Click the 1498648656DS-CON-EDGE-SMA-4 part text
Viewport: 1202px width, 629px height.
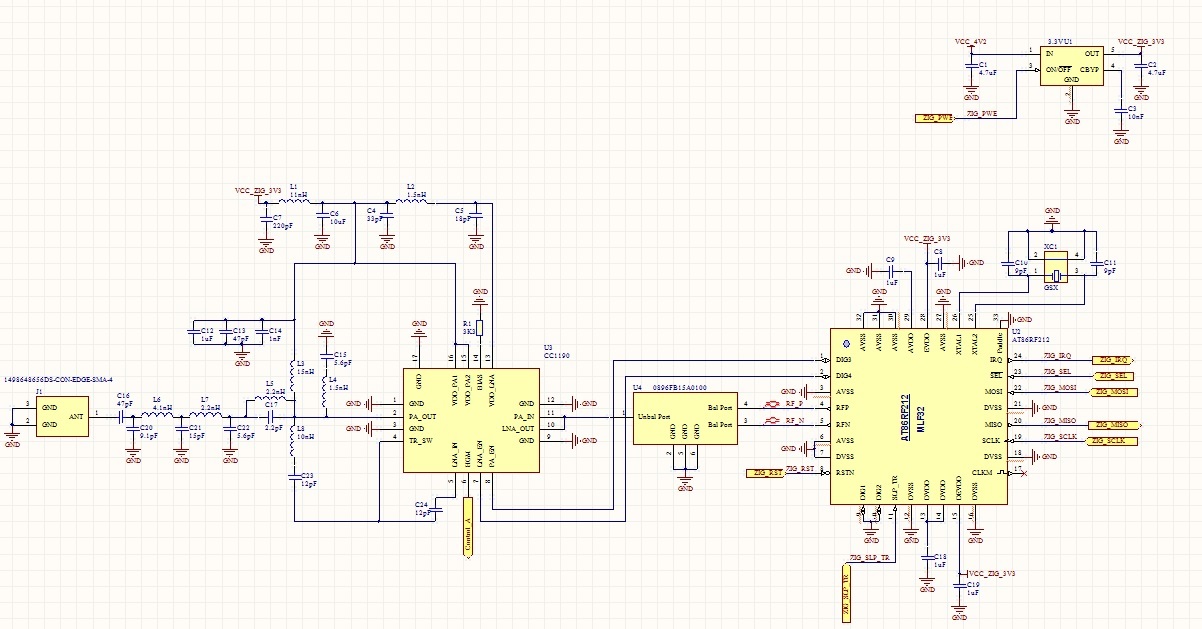pos(60,380)
